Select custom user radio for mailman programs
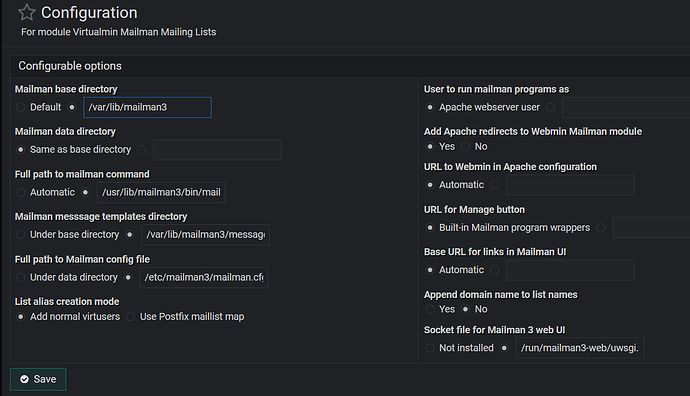Image resolution: width=690 pixels, height=396 pixels. tap(551, 107)
